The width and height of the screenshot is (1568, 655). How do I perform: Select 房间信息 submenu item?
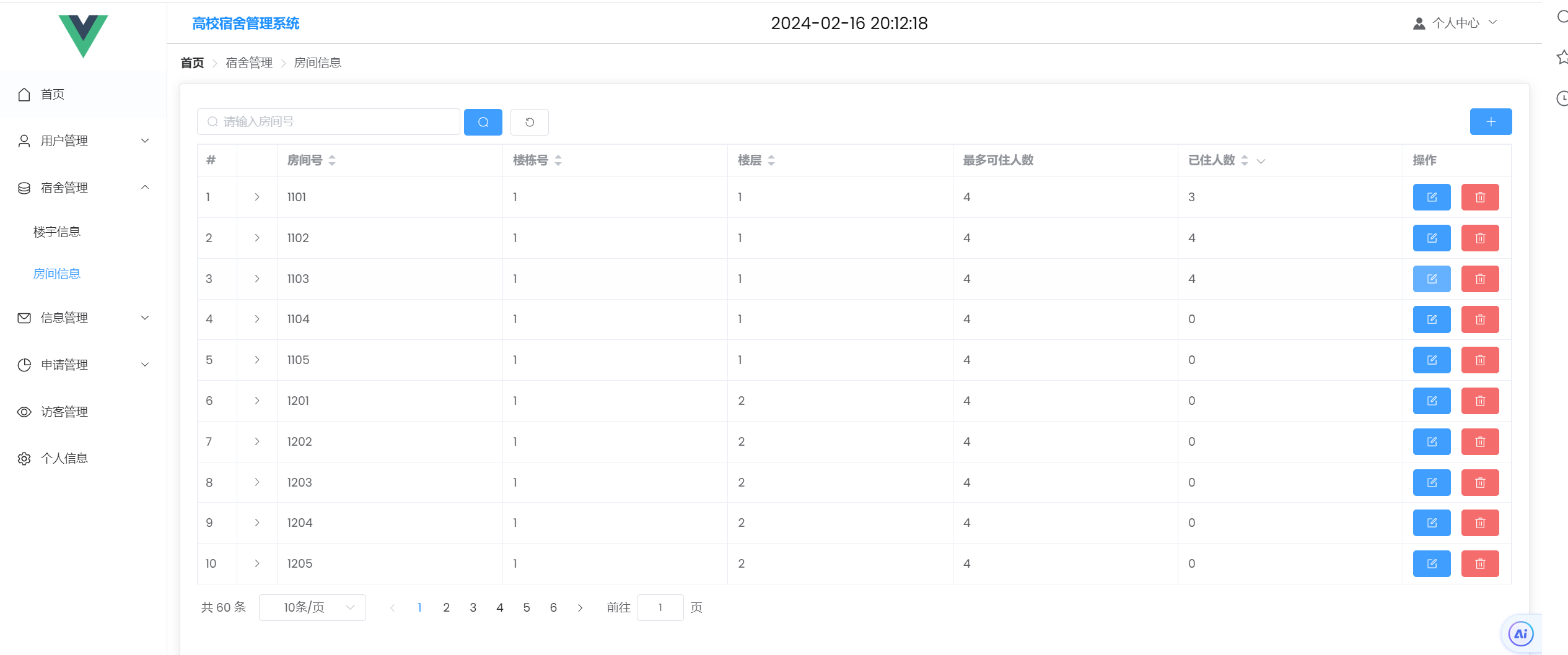56,274
